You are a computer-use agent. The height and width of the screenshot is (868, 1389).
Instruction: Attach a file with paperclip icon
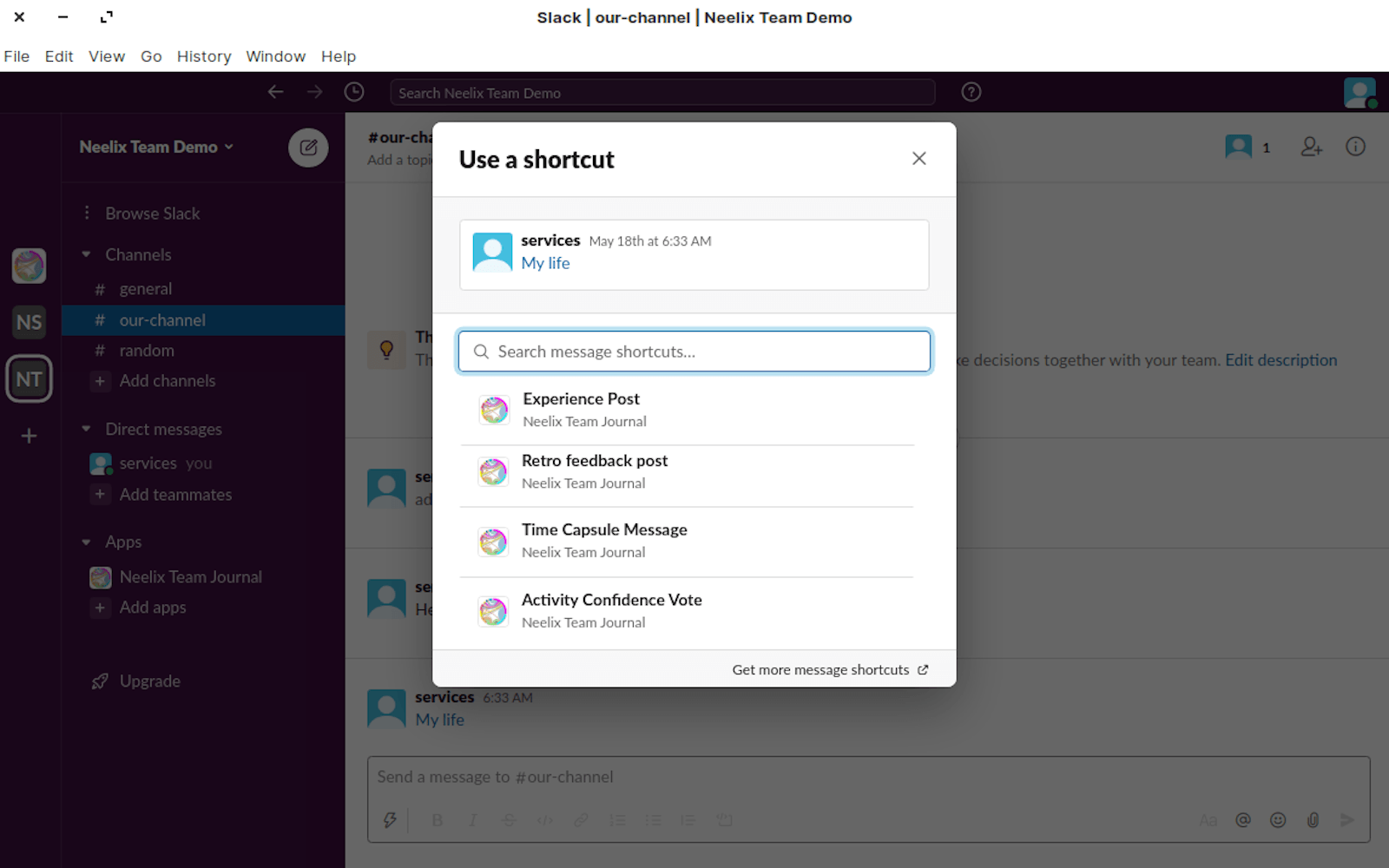(1313, 820)
